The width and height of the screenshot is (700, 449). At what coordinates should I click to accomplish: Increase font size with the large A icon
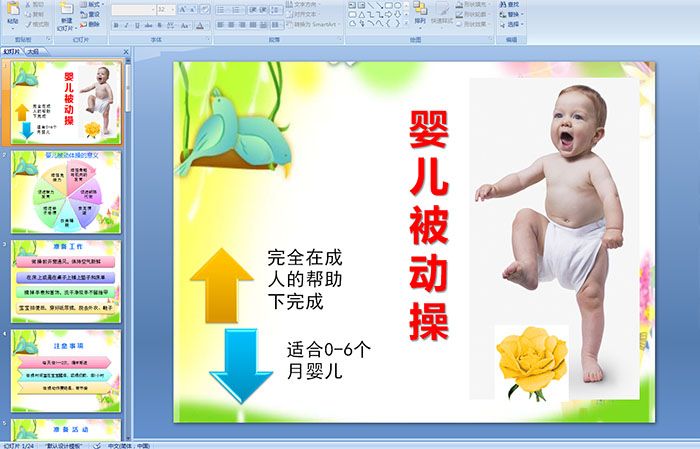pyautogui.click(x=183, y=9)
